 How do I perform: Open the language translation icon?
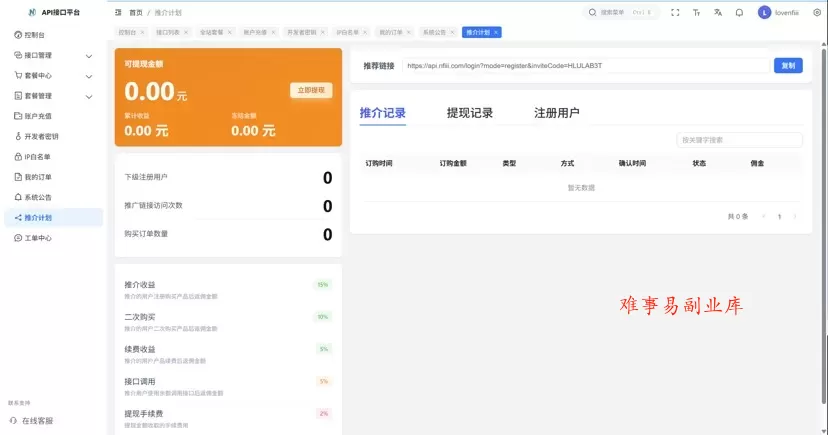718,12
